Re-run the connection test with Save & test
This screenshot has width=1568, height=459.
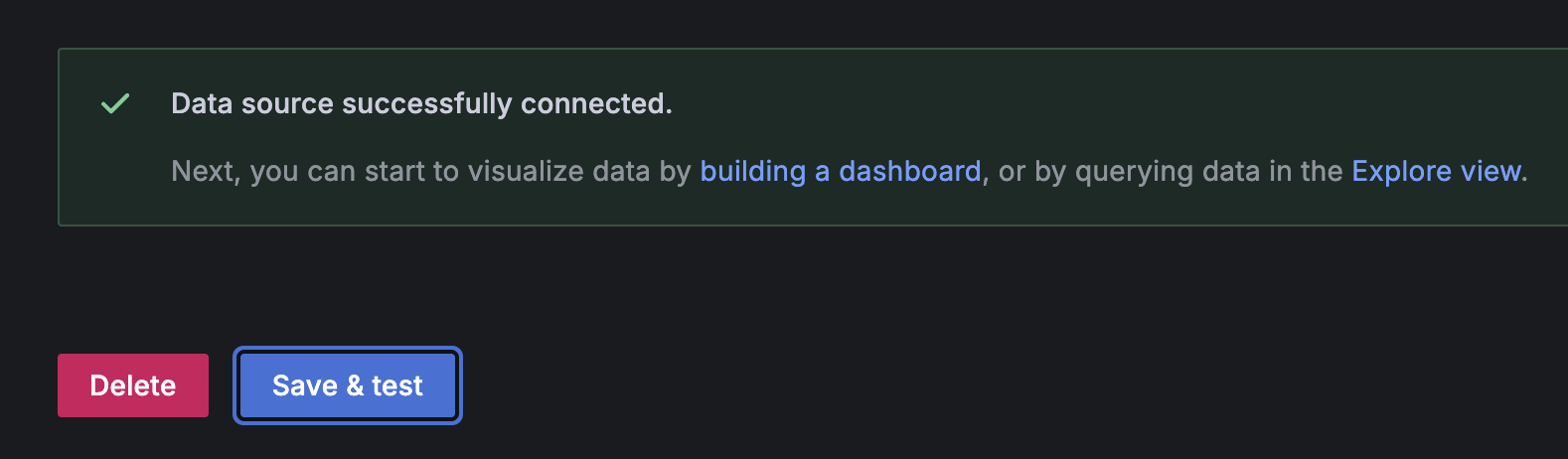coord(348,385)
